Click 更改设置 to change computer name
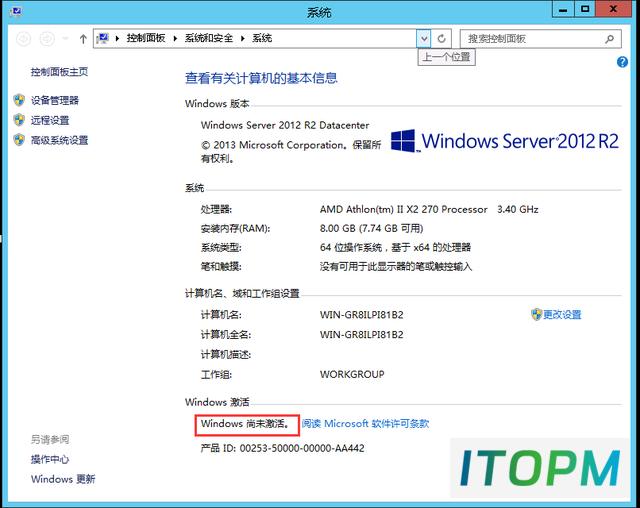640x508 pixels. point(562,315)
